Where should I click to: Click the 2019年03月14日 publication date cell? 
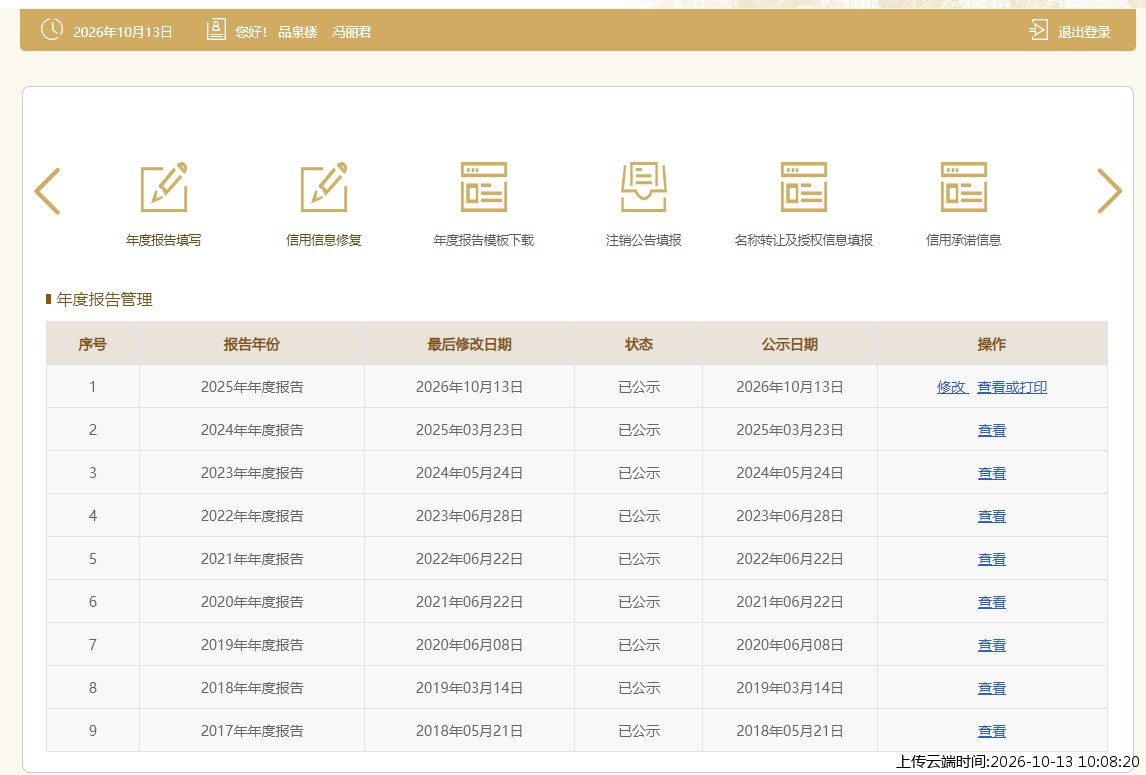point(789,688)
